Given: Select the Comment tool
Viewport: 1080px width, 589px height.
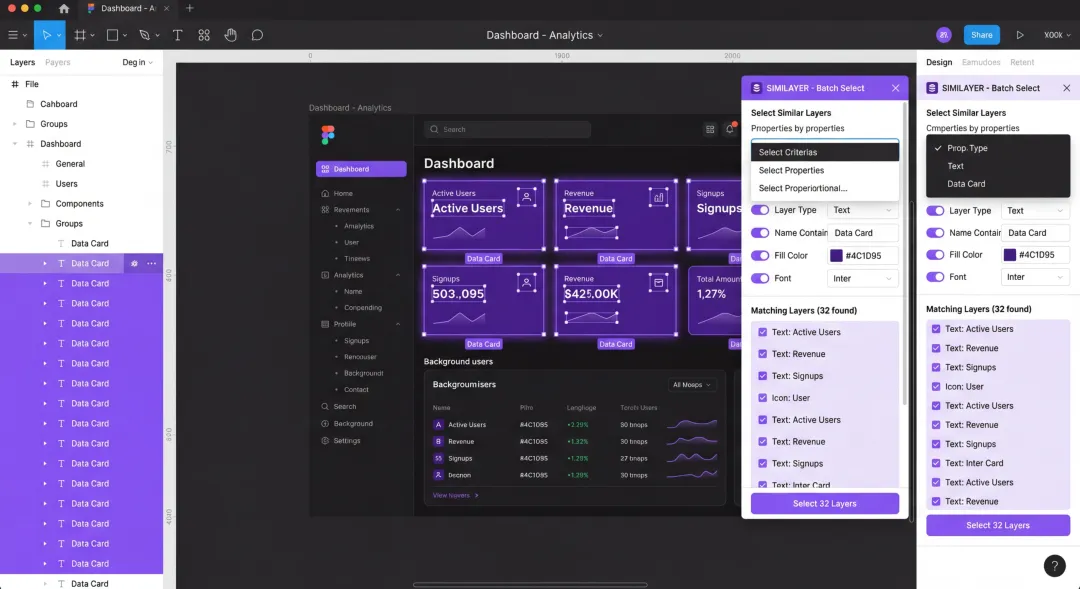Looking at the screenshot, I should pyautogui.click(x=257, y=35).
